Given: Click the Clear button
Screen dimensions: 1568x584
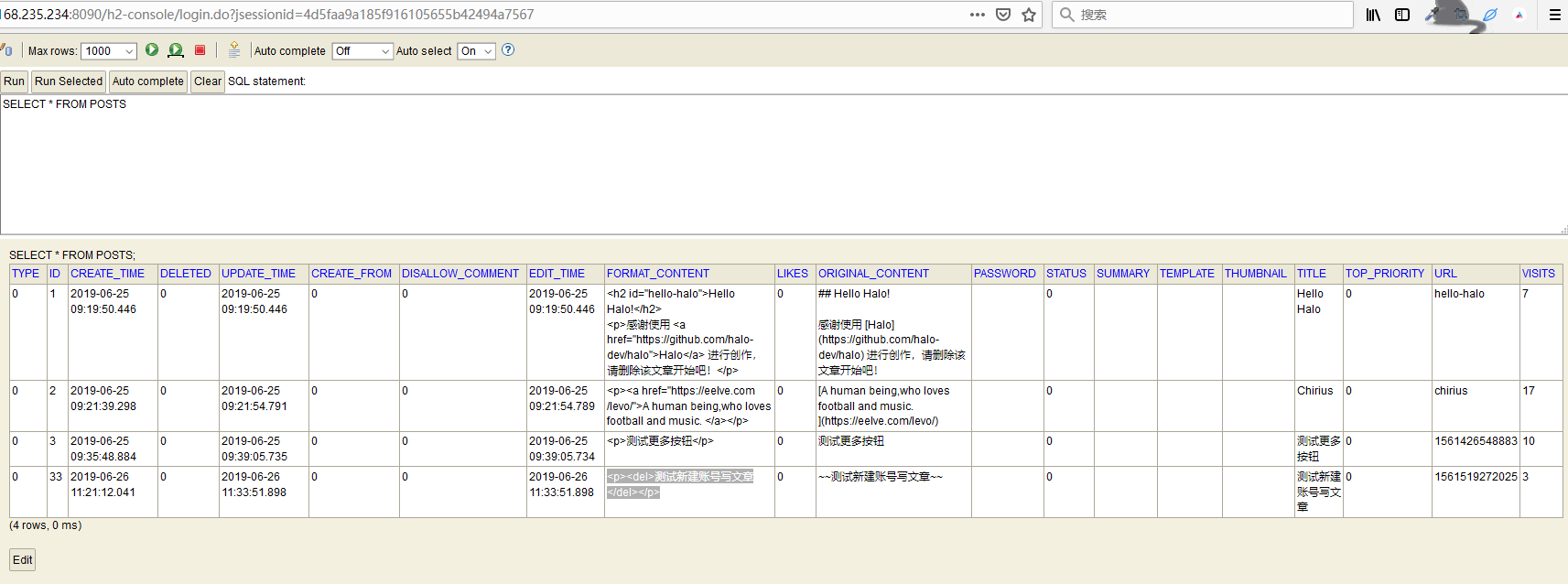Looking at the screenshot, I should 208,81.
